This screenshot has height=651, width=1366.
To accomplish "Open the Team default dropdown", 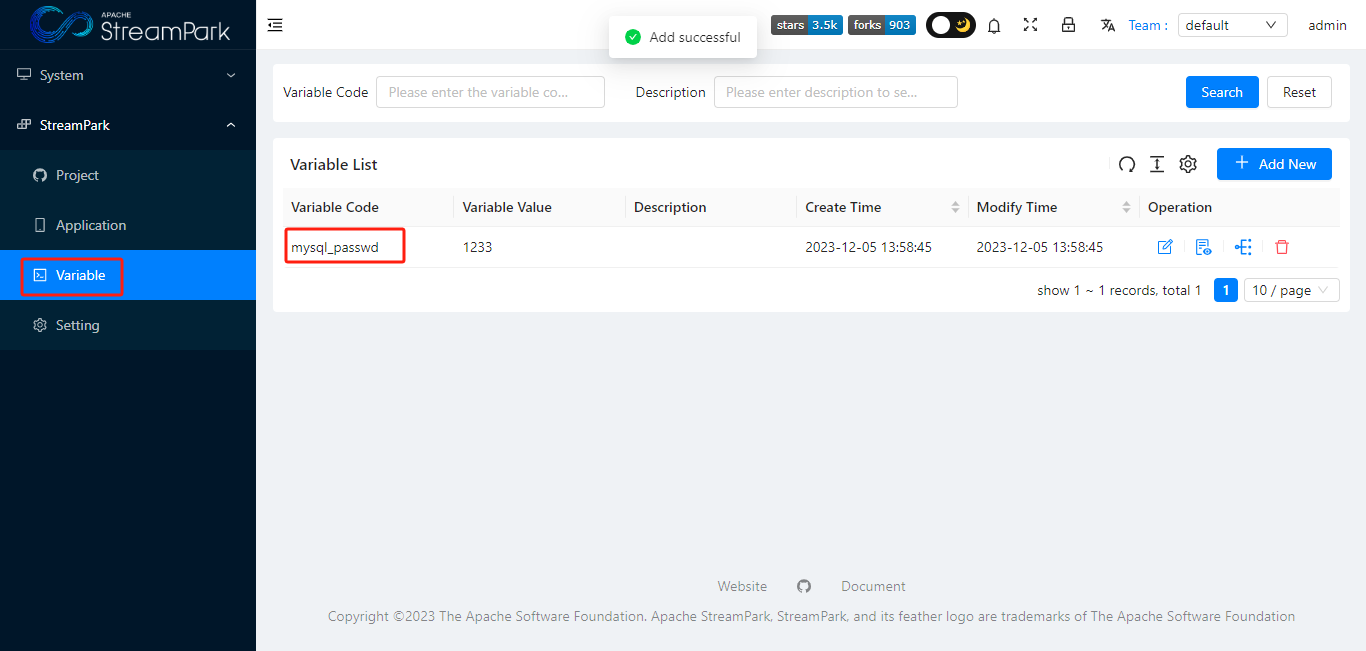I will 1232,24.
